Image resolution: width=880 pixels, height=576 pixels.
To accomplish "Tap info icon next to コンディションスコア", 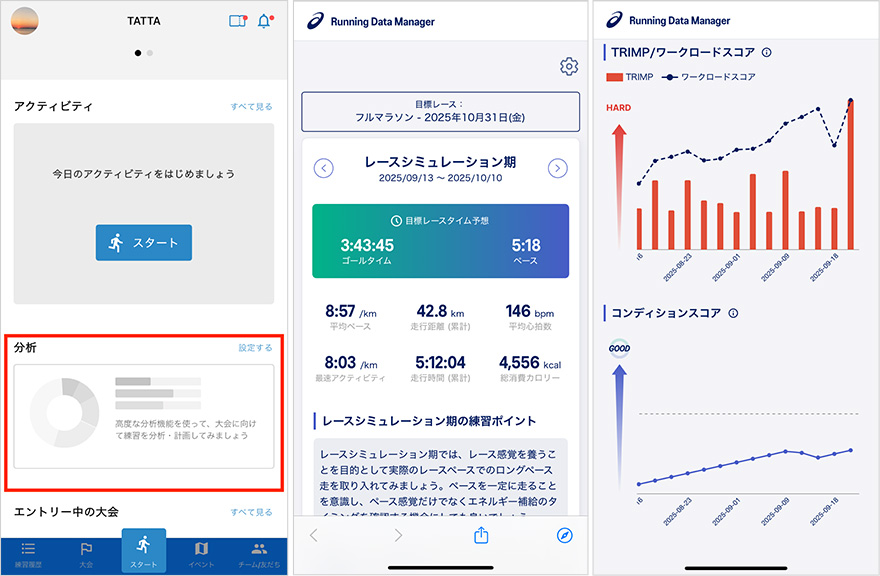I will tap(733, 313).
